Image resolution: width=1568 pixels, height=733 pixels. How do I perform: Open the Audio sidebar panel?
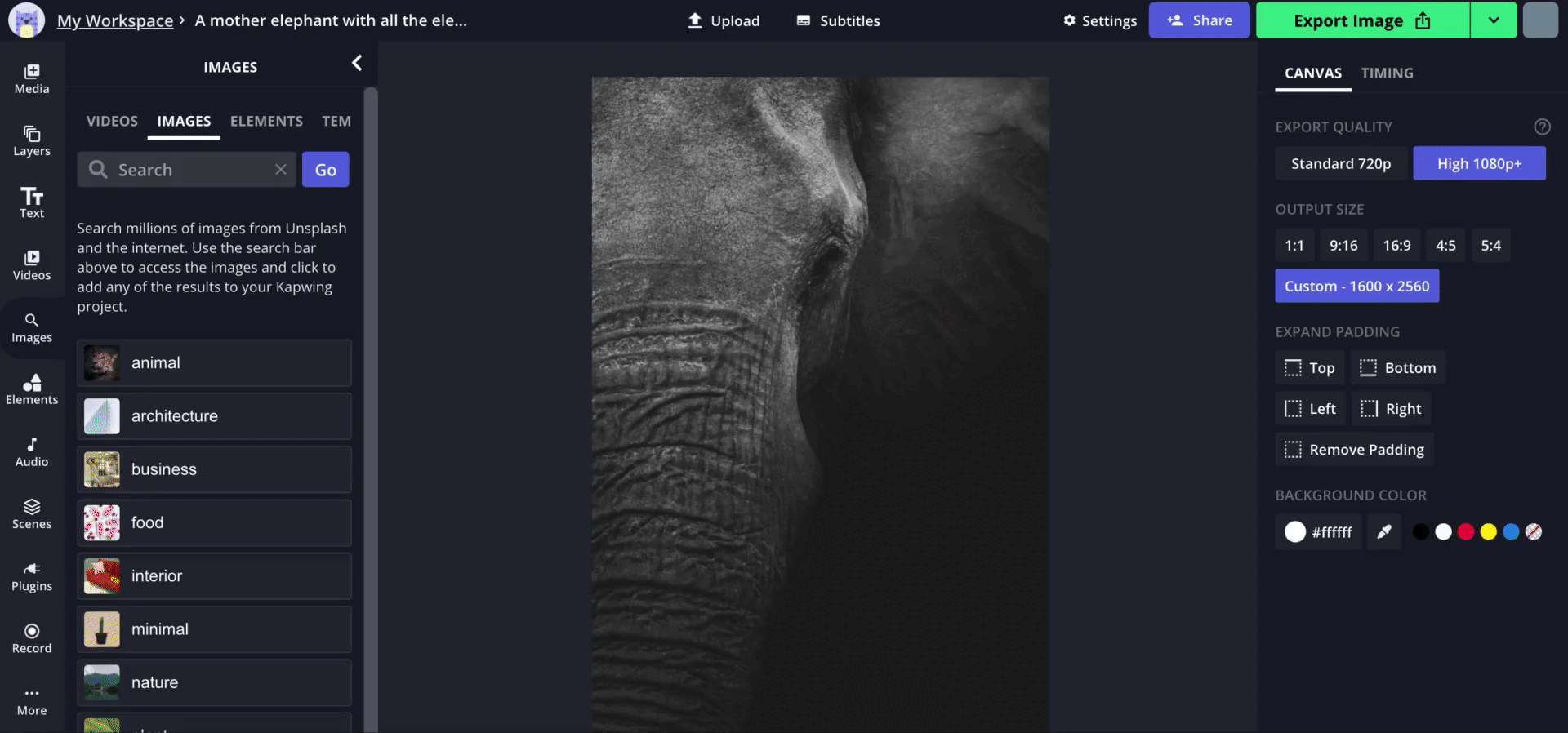point(32,451)
